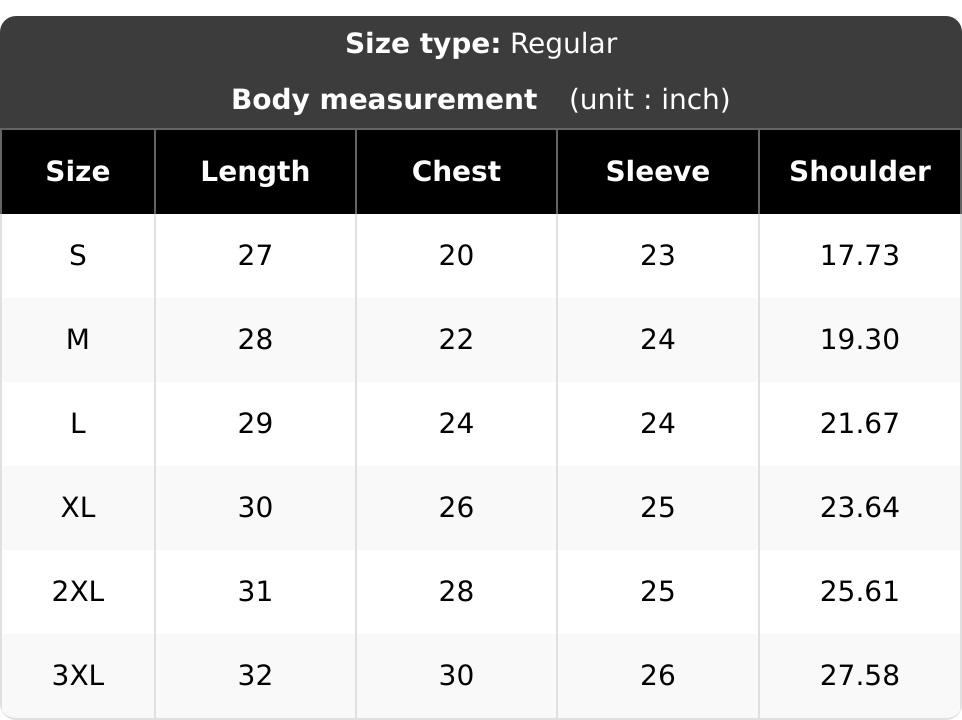The width and height of the screenshot is (962, 720).
Task: Select the M size row label
Action: click(x=78, y=339)
